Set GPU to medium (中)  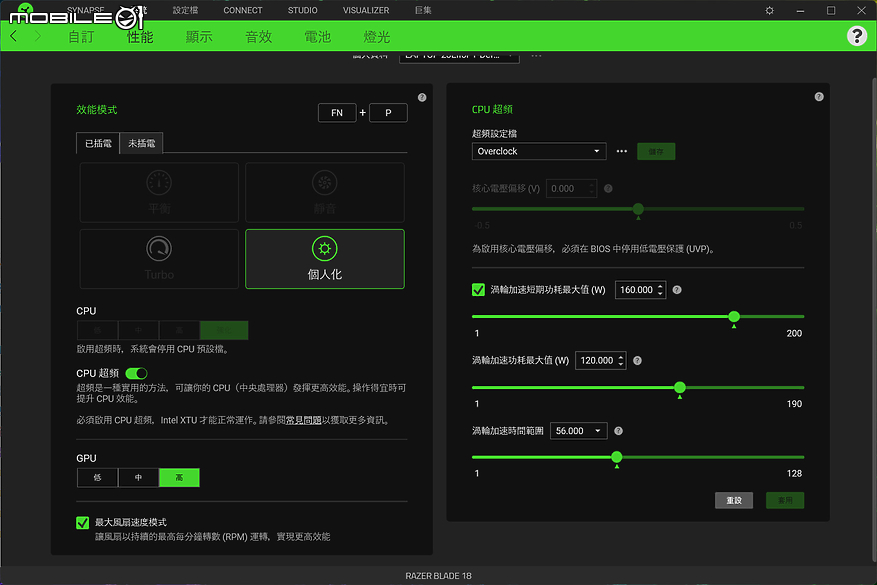[x=138, y=478]
